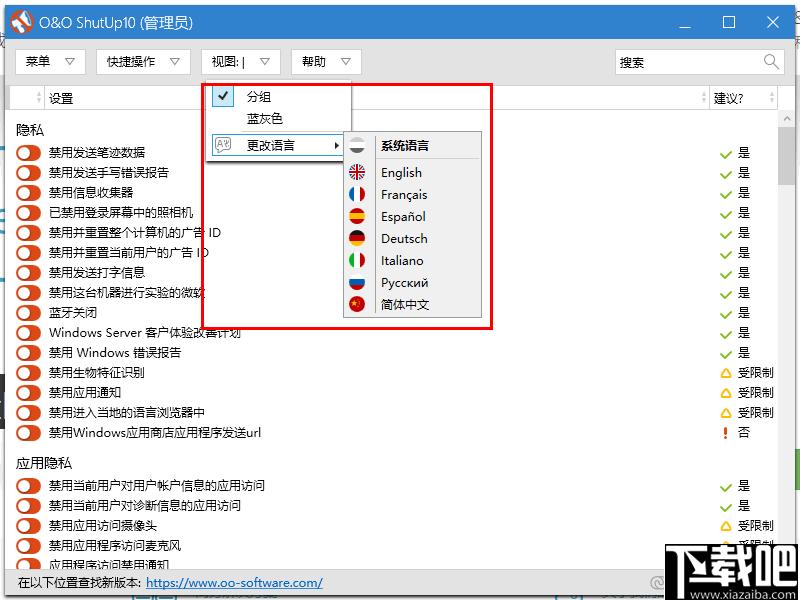Toggle 已禁用登录屏幕中的照相机 switch

(x=28, y=212)
